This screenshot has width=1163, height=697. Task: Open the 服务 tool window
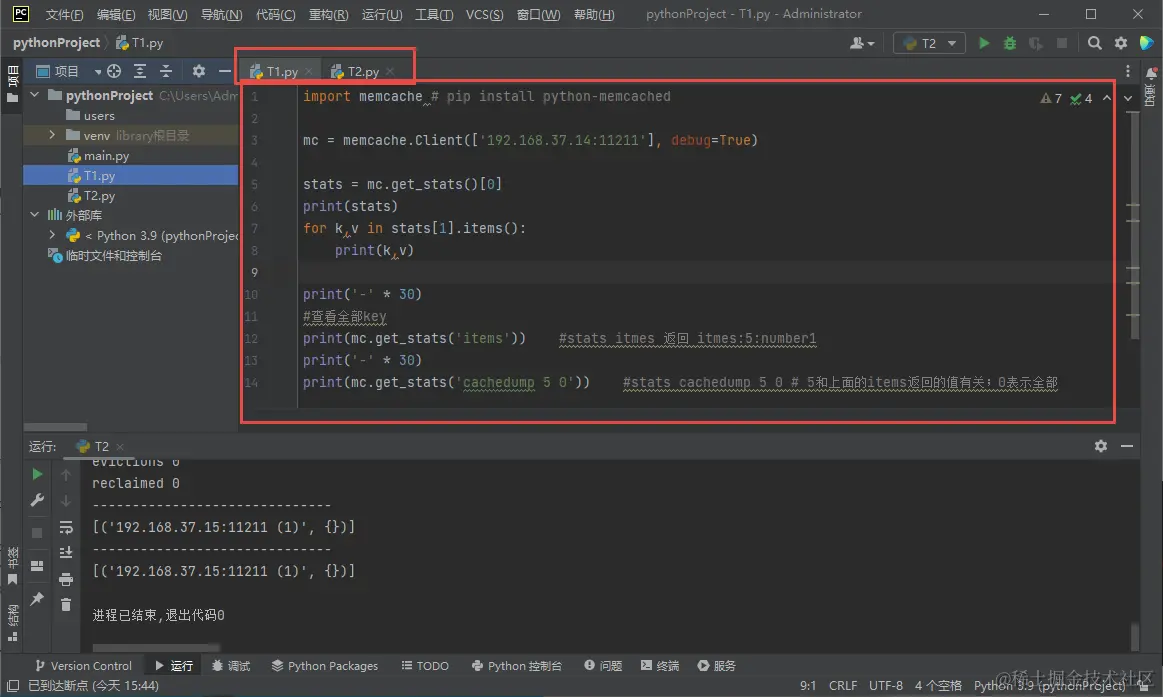(x=716, y=666)
